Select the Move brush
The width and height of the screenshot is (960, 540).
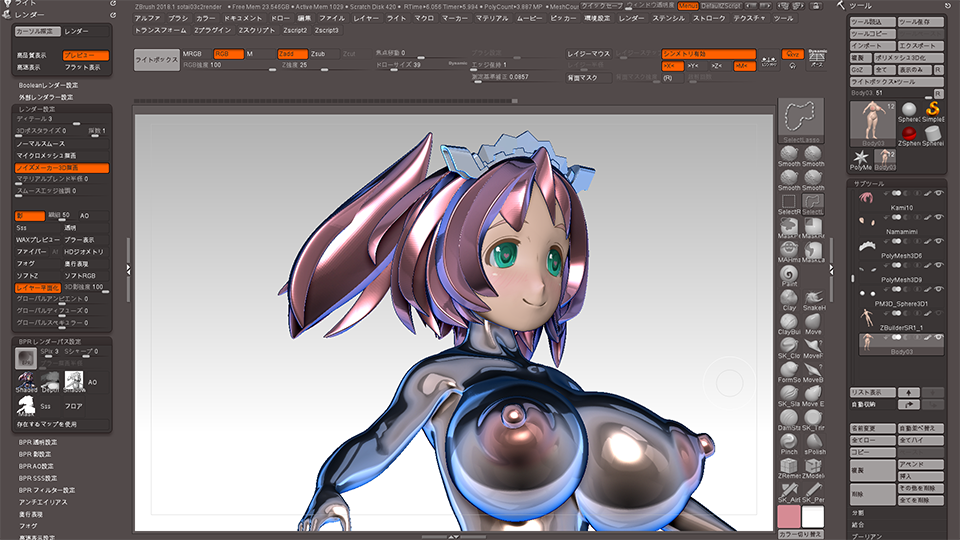(x=813, y=323)
